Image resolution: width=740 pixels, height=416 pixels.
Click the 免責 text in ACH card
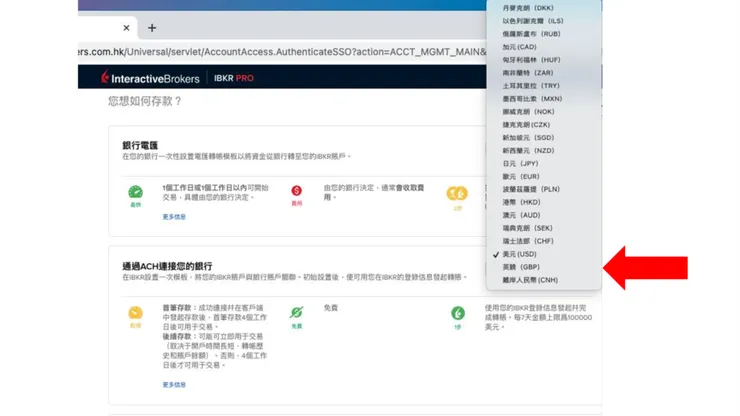[331, 308]
